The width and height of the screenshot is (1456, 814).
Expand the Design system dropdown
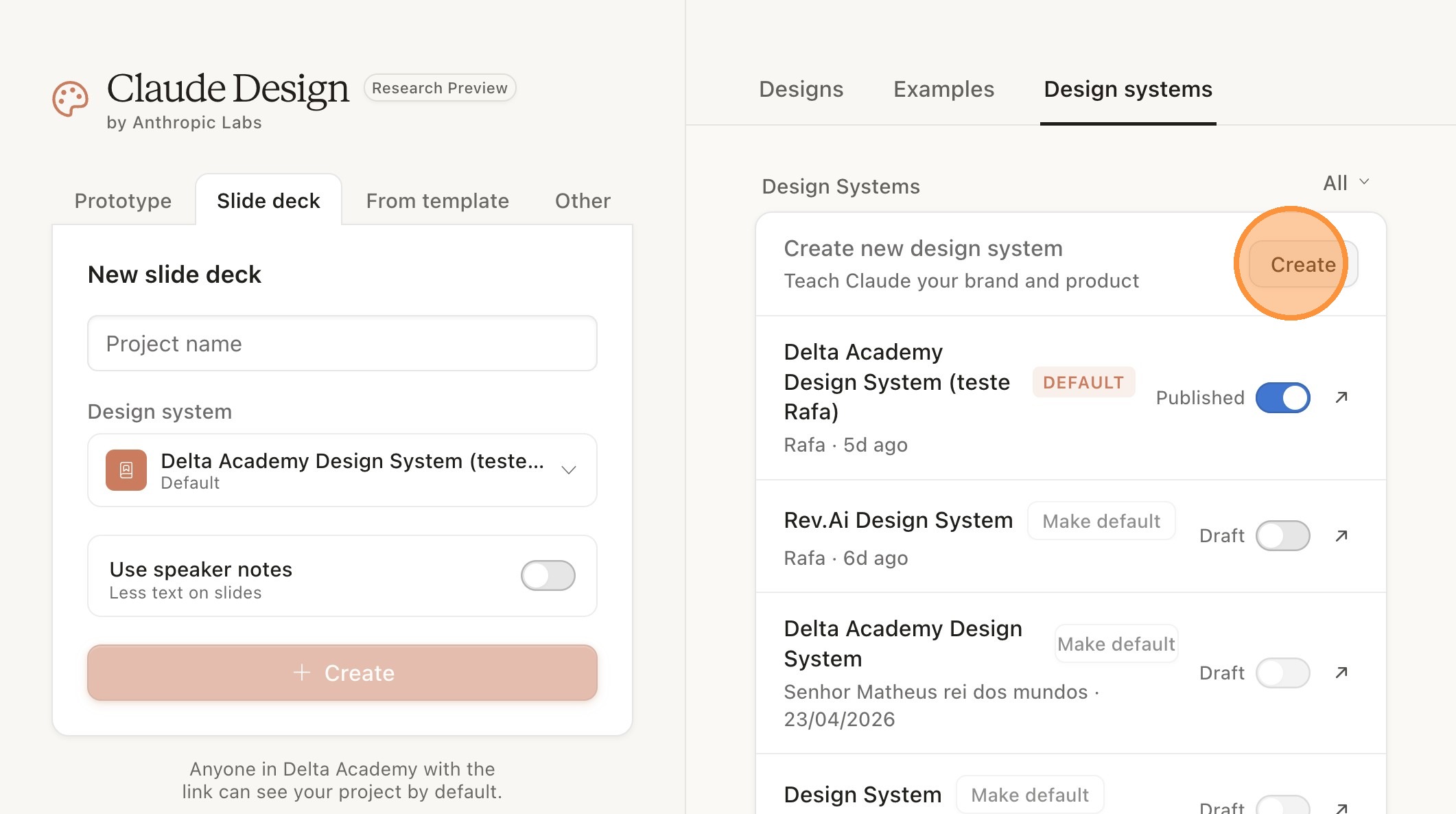[x=342, y=470]
